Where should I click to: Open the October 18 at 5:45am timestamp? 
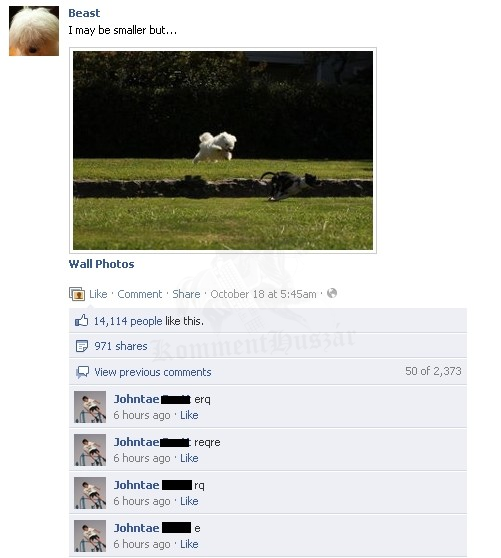[263, 294]
